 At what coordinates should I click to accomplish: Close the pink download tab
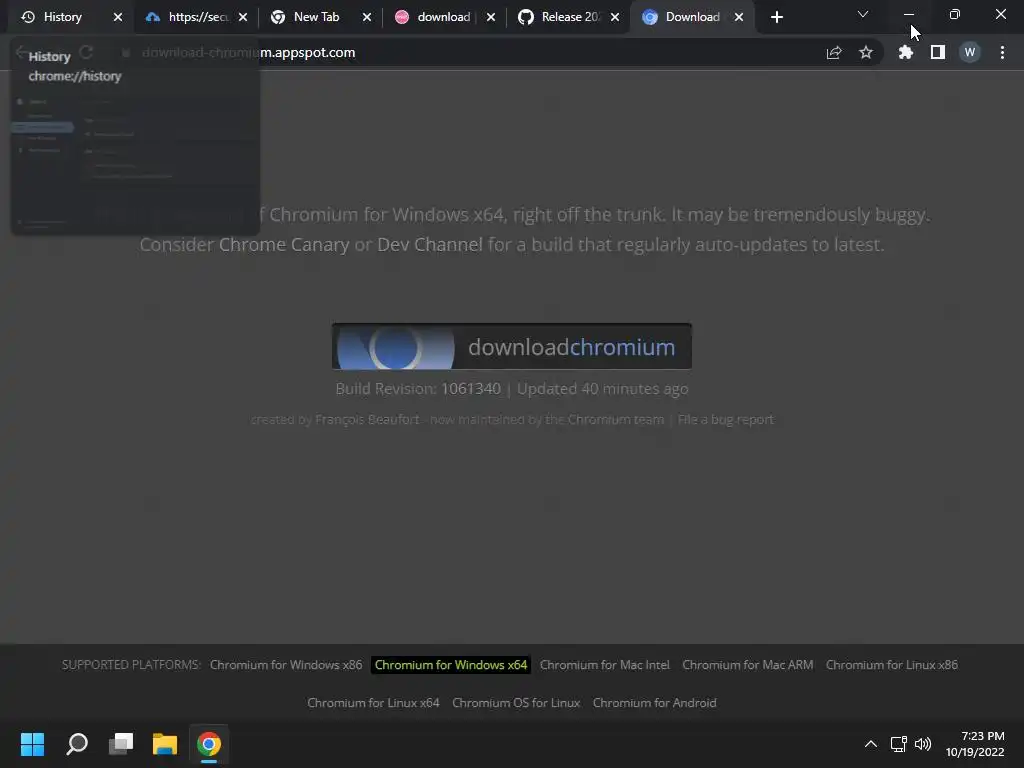click(x=491, y=17)
